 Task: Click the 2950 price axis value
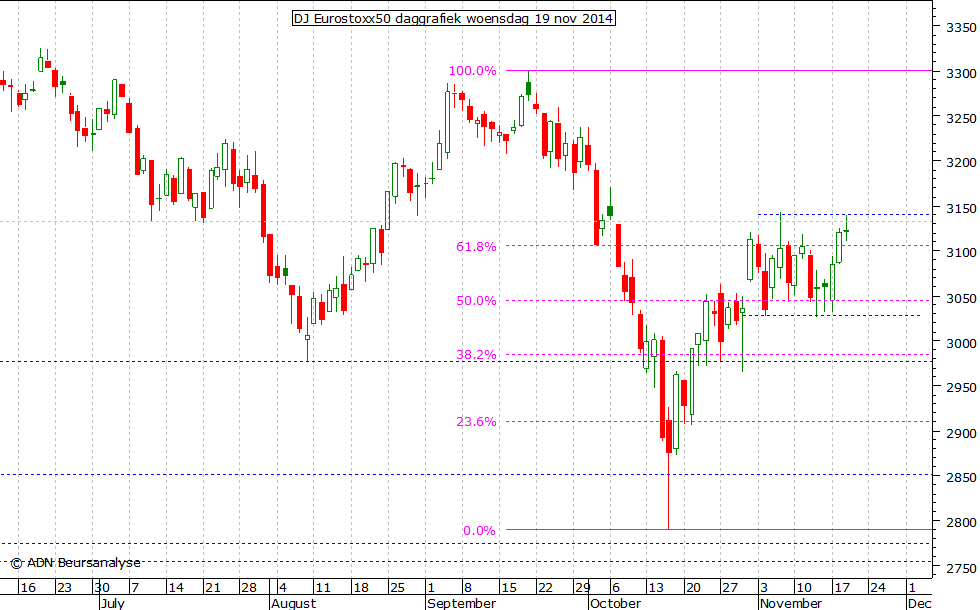point(961,388)
